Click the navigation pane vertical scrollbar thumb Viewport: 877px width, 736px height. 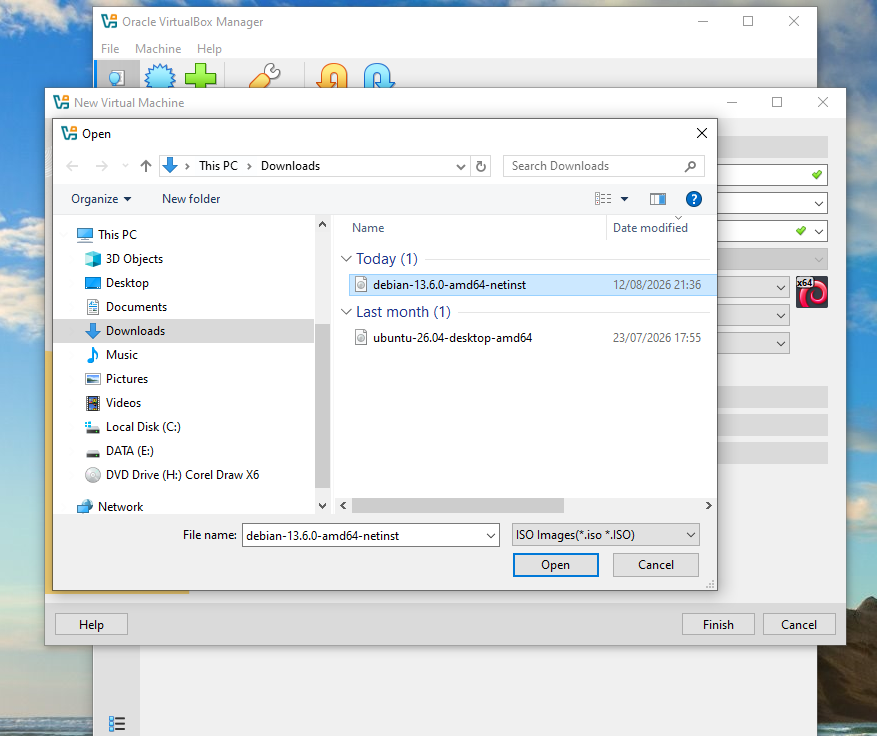coord(322,406)
